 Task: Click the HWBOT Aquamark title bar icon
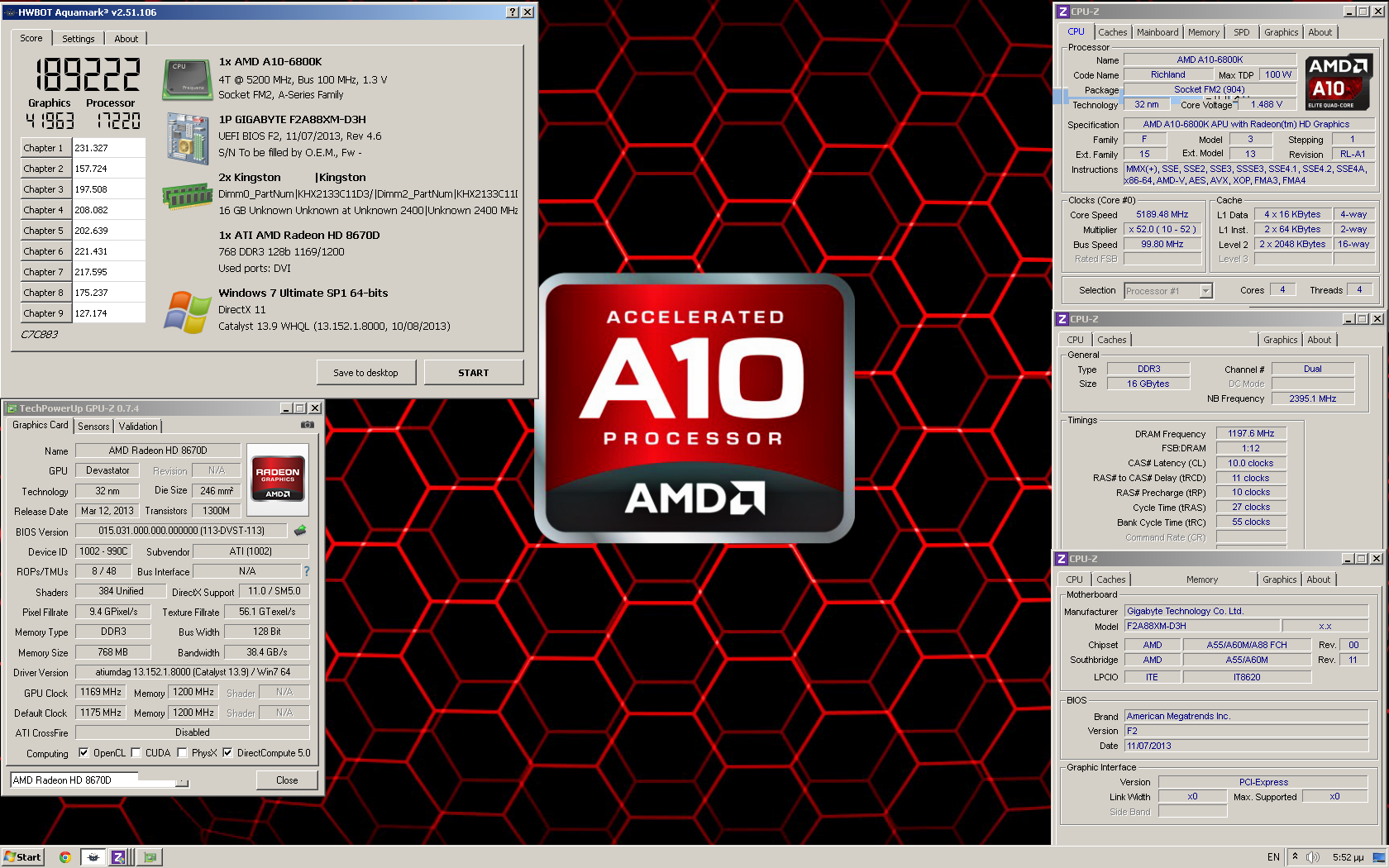click(10, 12)
